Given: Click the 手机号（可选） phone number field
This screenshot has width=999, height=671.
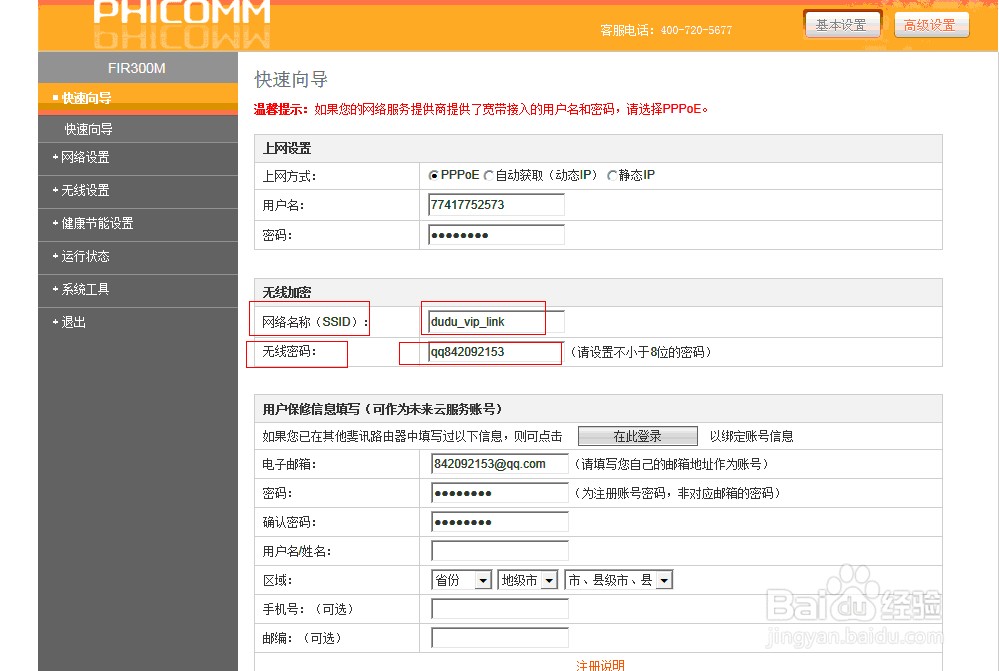Looking at the screenshot, I should (498, 608).
